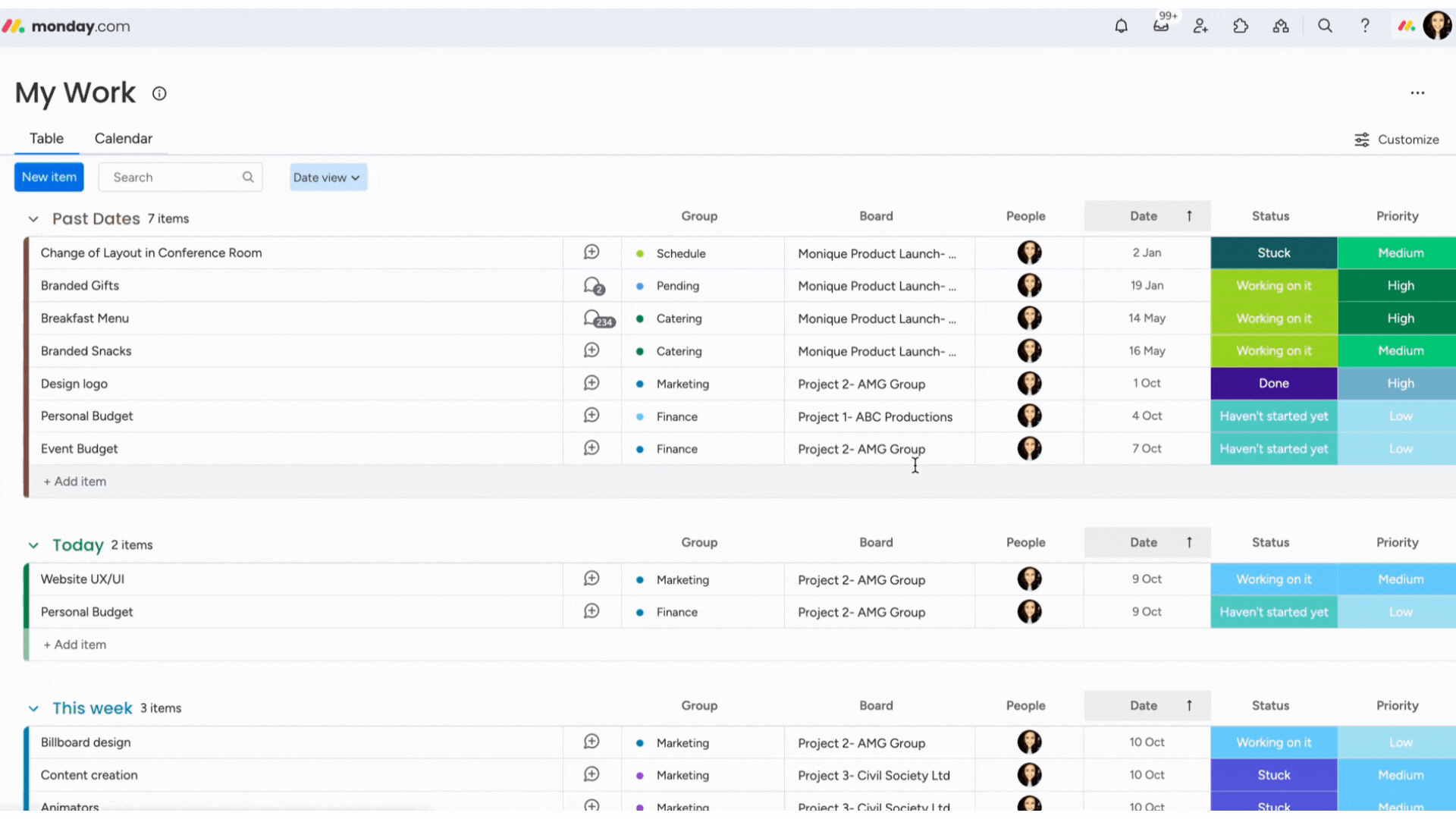Open the apps marketplace puzzle icon
1456x819 pixels.
[x=1241, y=25]
